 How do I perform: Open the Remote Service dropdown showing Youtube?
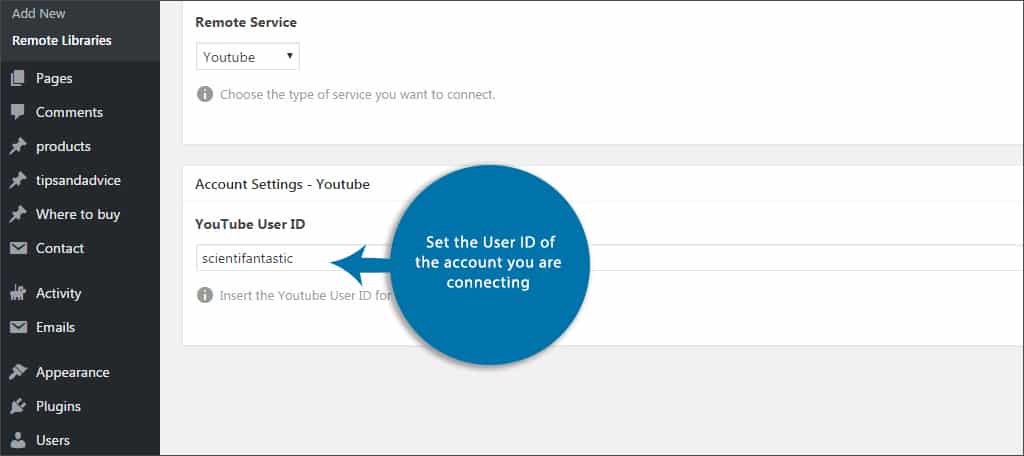tap(248, 57)
